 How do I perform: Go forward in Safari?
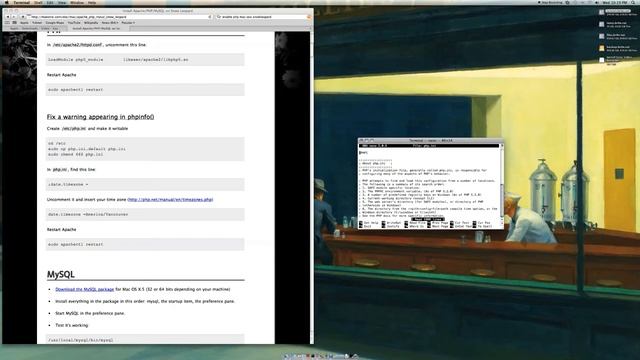click(13, 17)
